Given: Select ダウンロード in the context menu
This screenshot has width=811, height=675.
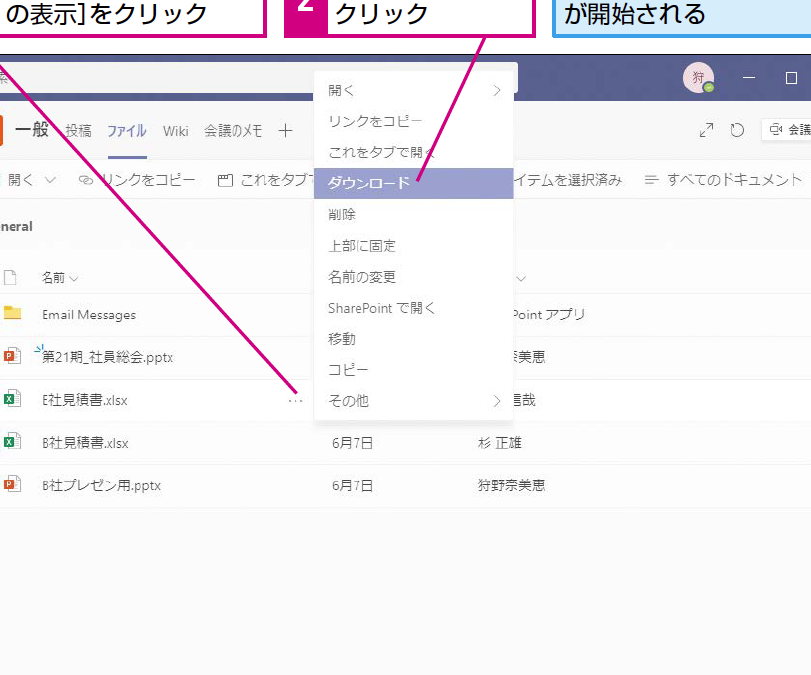Looking at the screenshot, I should point(369,184).
